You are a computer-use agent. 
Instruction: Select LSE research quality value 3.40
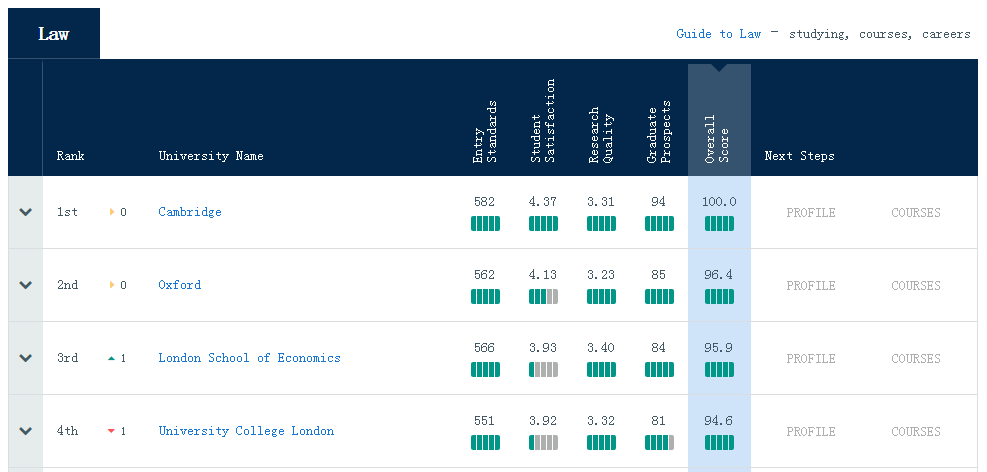tap(601, 348)
